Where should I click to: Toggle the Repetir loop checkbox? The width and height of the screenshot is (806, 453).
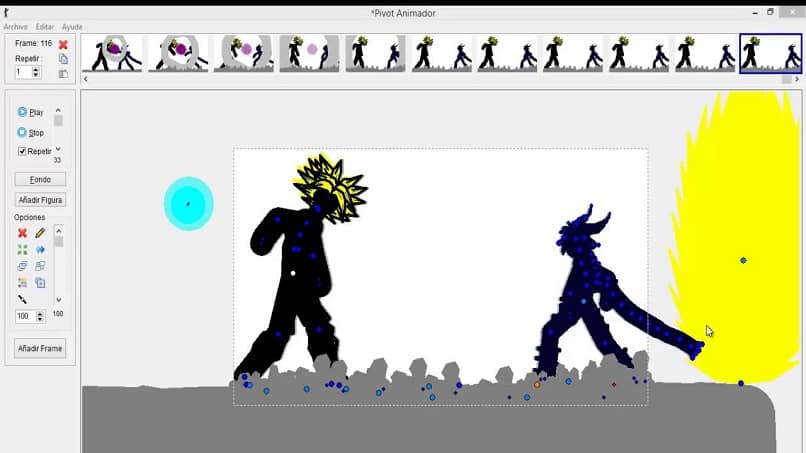click(22, 151)
